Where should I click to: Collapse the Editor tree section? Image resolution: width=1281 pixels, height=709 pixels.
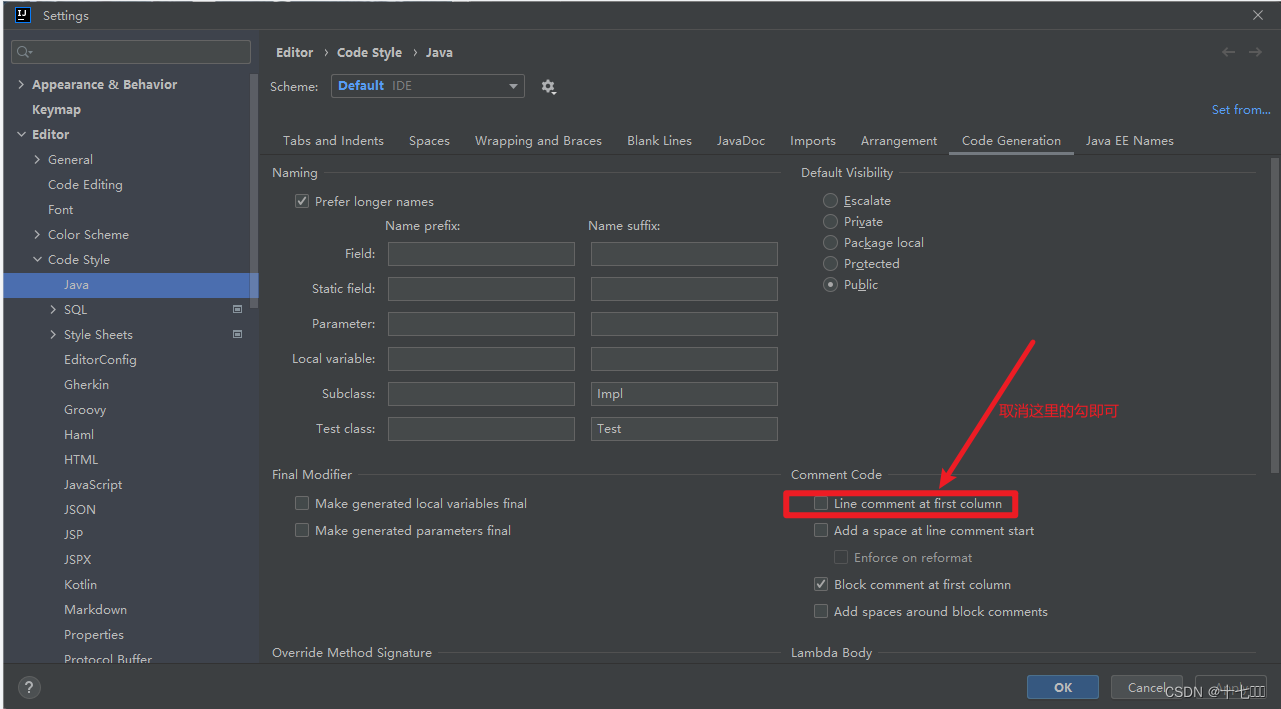coord(21,134)
